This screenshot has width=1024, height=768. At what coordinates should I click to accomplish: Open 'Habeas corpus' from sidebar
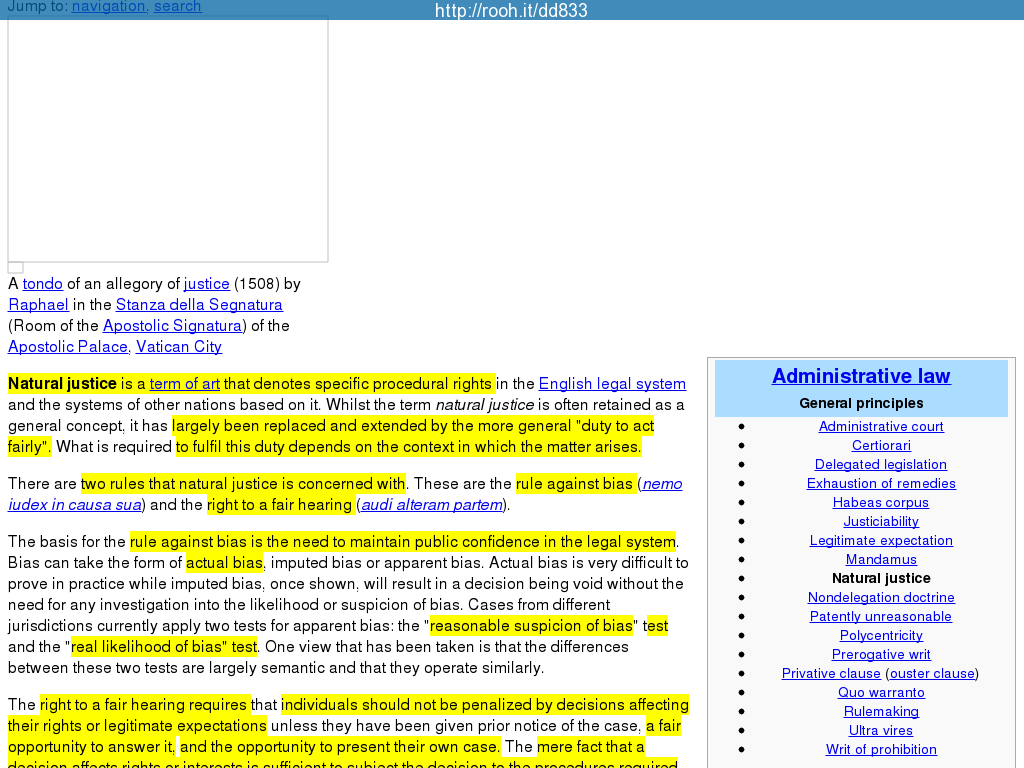click(x=881, y=502)
